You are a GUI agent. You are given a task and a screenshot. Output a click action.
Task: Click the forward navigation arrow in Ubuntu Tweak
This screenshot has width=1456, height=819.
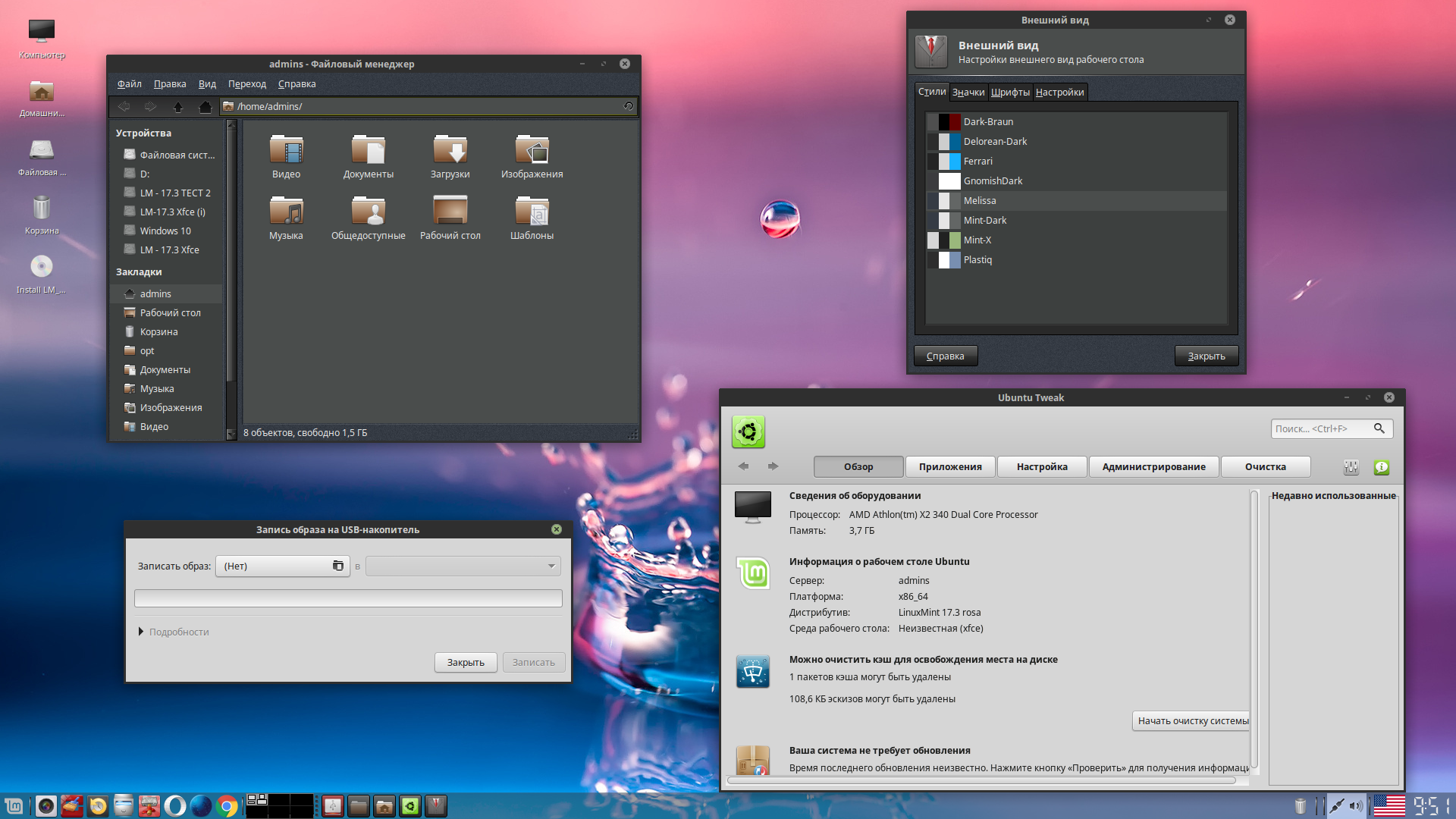pyautogui.click(x=773, y=466)
